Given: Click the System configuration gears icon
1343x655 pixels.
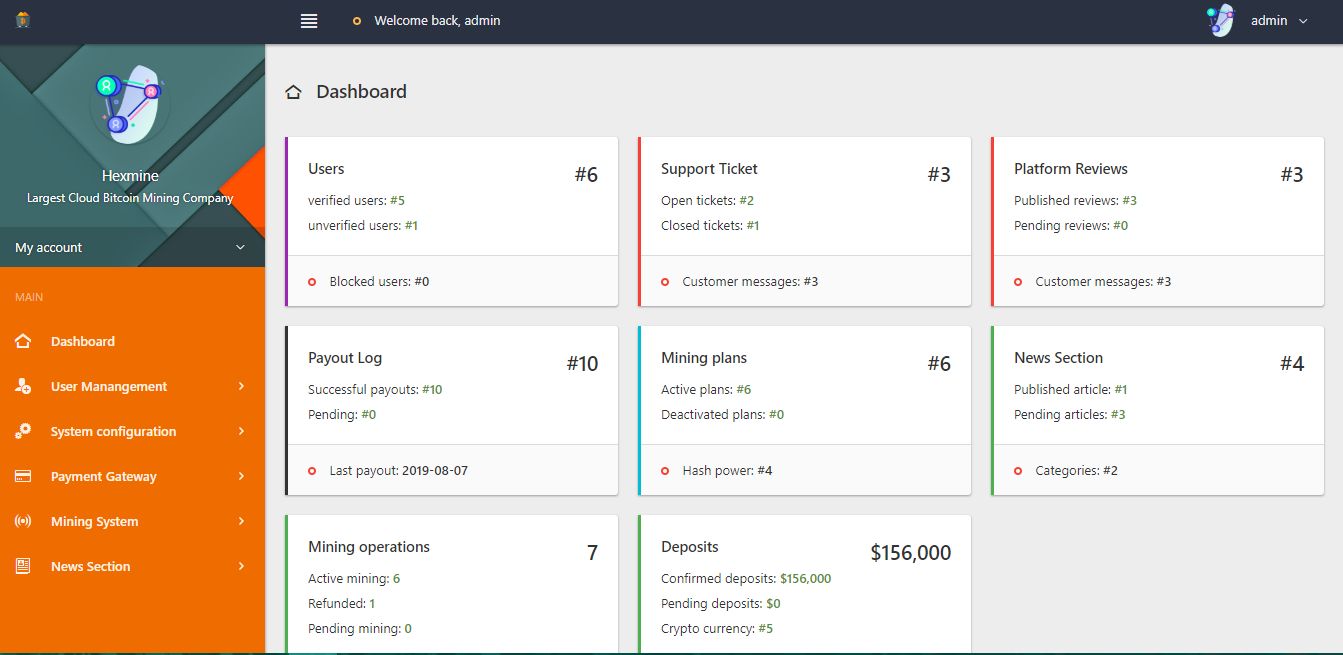Looking at the screenshot, I should point(23,431).
